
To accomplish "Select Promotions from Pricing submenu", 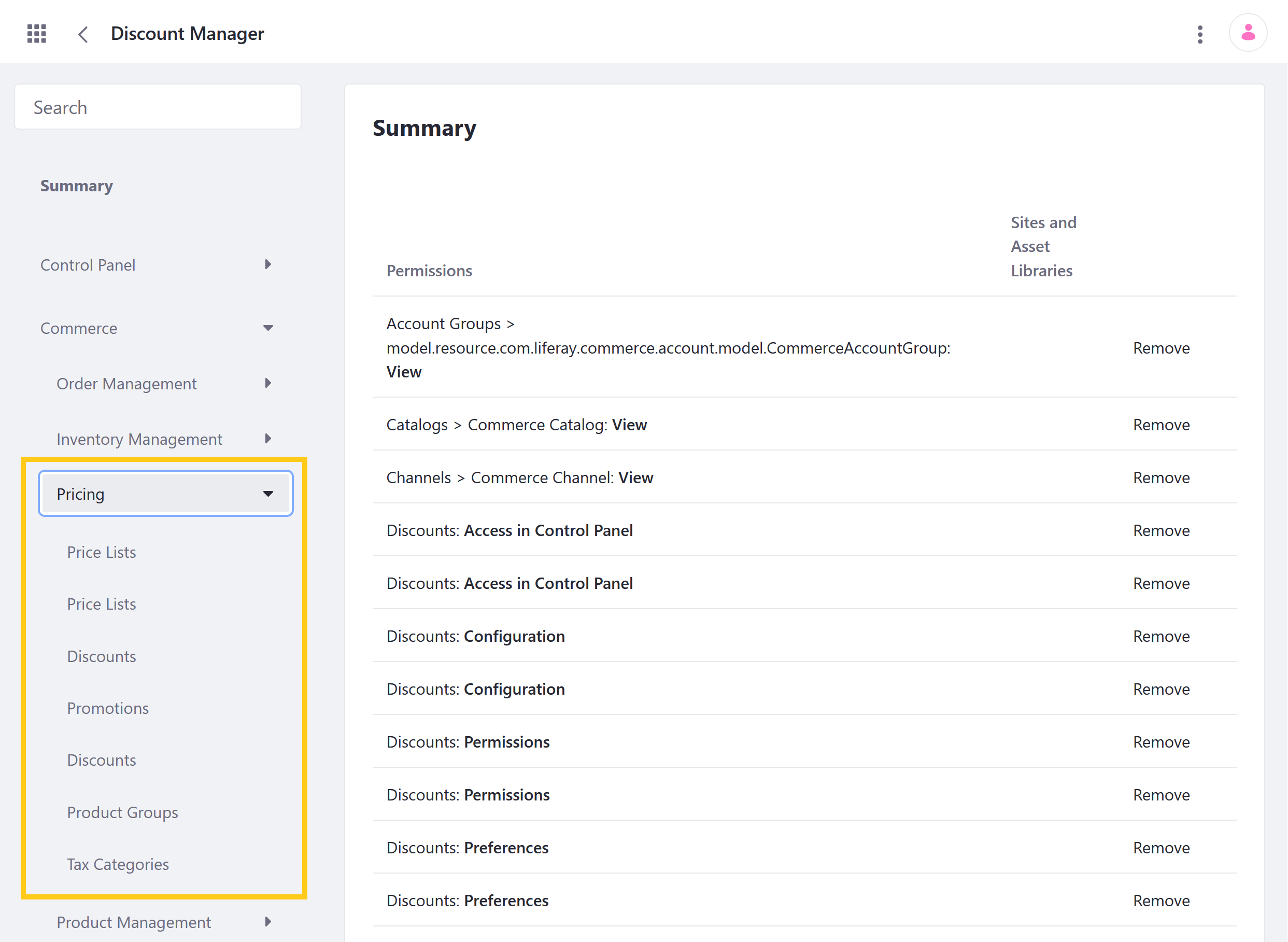I will (x=108, y=707).
